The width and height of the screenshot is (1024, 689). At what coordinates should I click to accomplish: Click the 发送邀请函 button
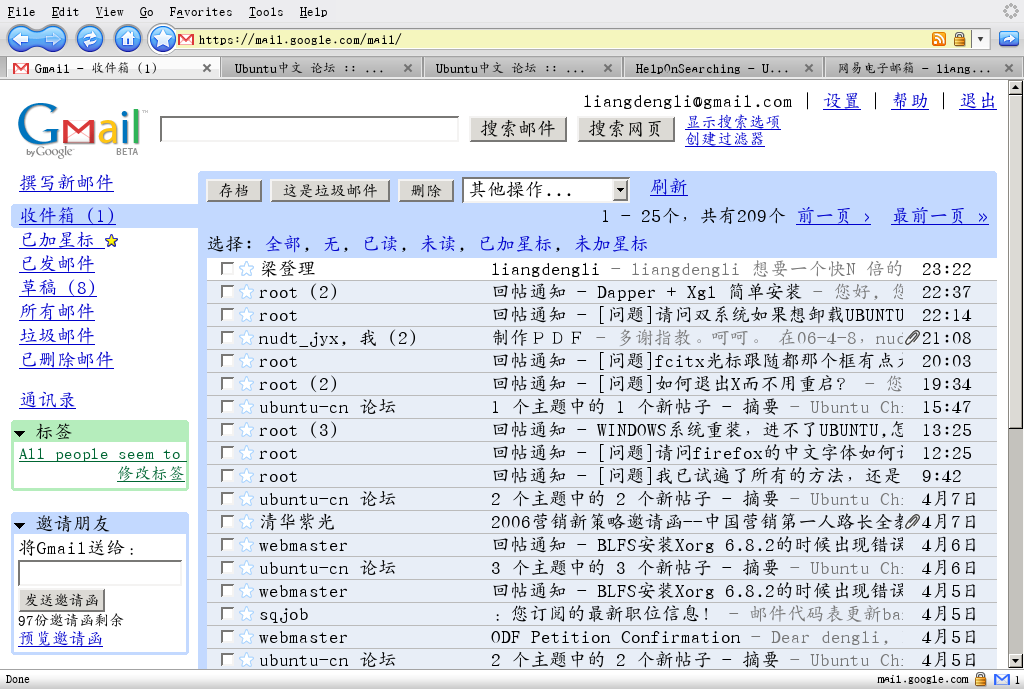[x=61, y=600]
